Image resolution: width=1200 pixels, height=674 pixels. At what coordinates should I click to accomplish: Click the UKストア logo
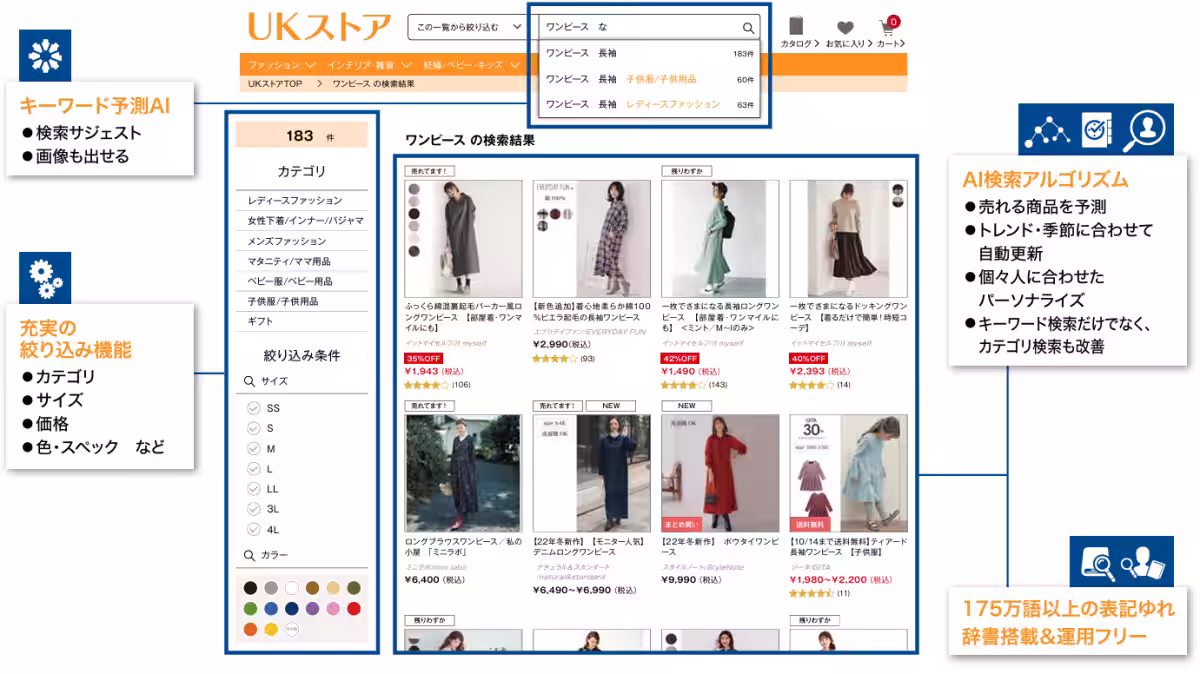319,26
